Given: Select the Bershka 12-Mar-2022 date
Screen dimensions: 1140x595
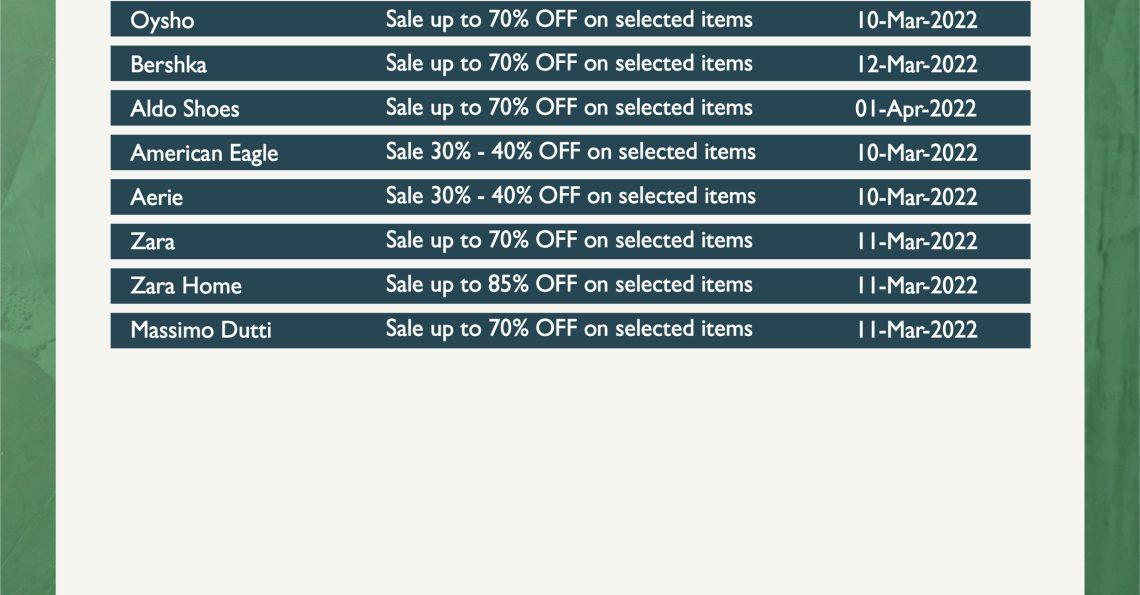Looking at the screenshot, I should point(916,64).
